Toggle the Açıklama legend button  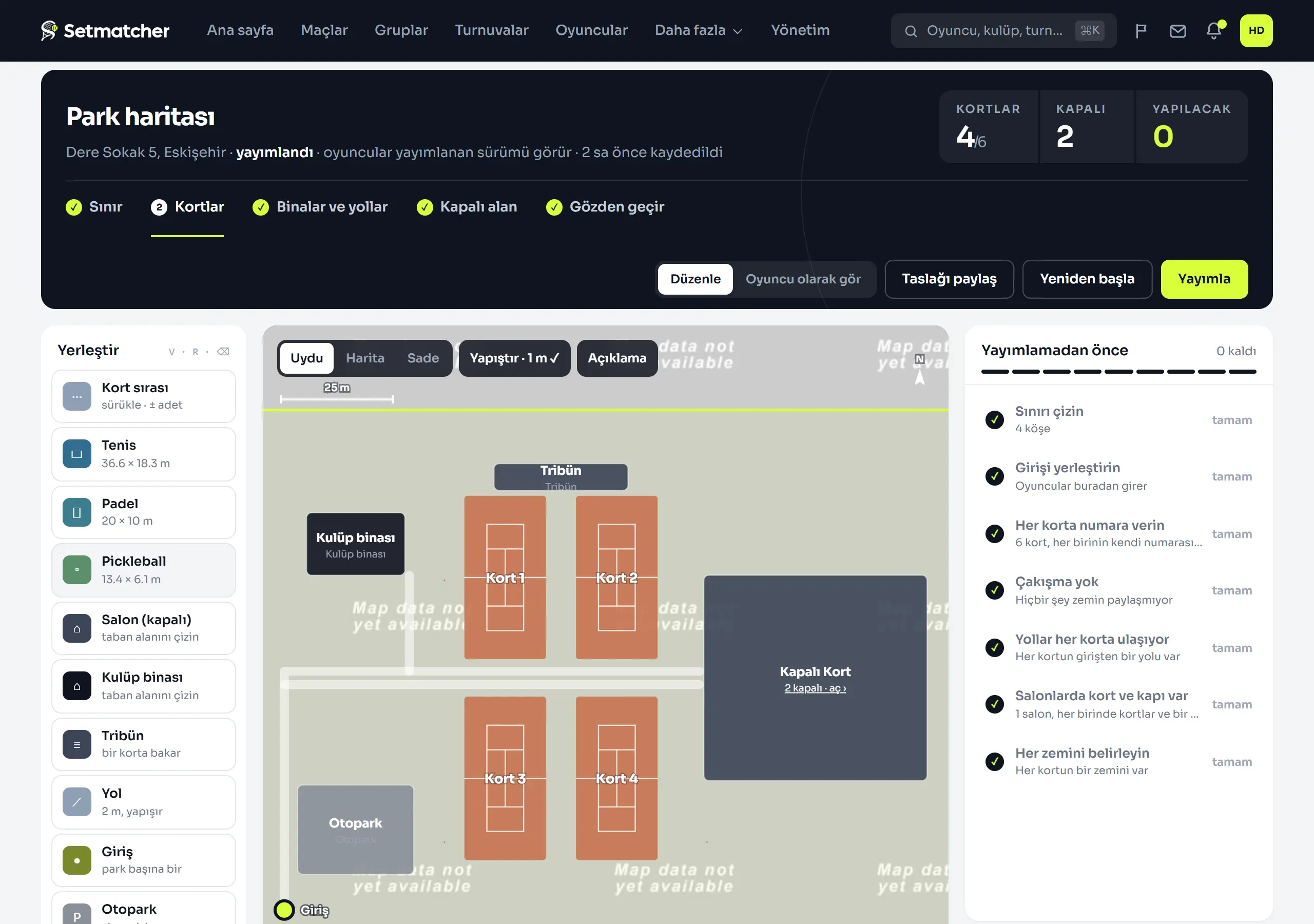617,358
